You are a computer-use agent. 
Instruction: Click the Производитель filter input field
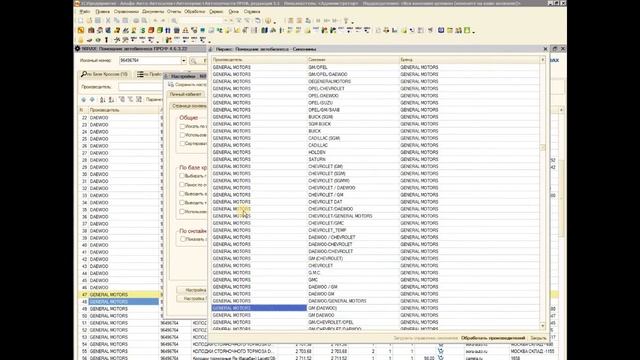(140, 87)
